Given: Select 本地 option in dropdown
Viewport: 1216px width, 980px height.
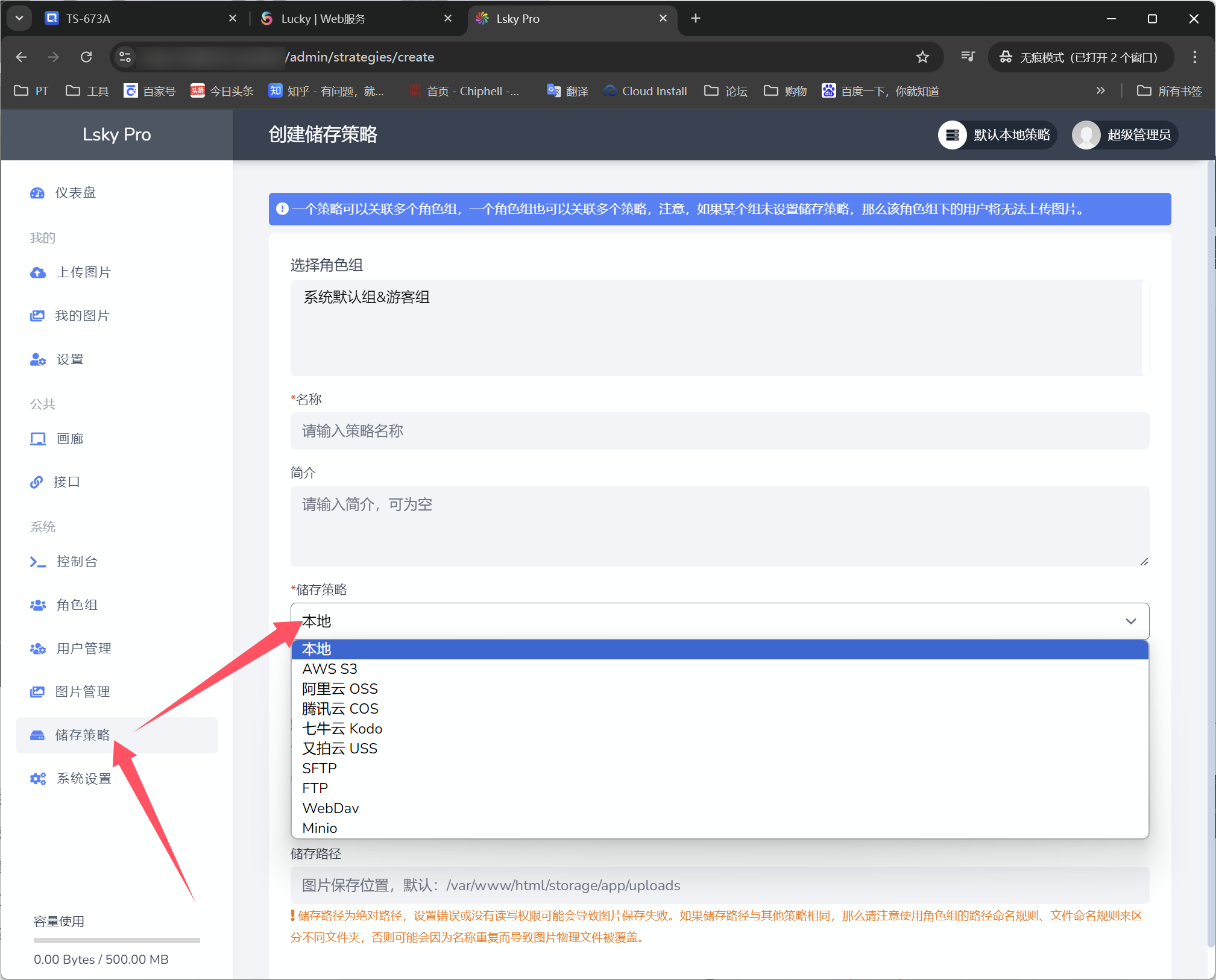Looking at the screenshot, I should [720, 649].
